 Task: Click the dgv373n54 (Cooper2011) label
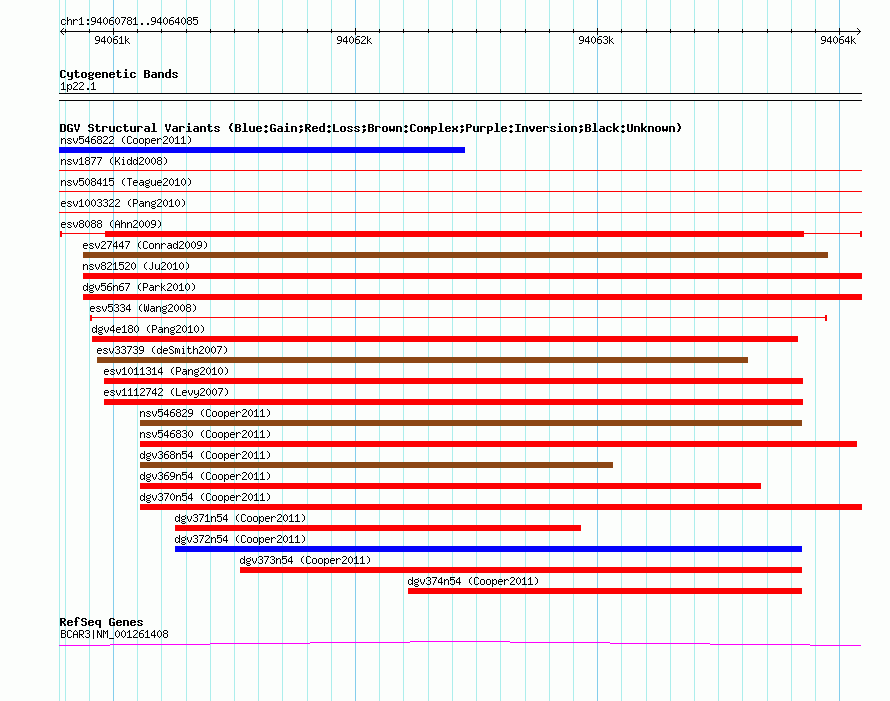pyautogui.click(x=305, y=560)
